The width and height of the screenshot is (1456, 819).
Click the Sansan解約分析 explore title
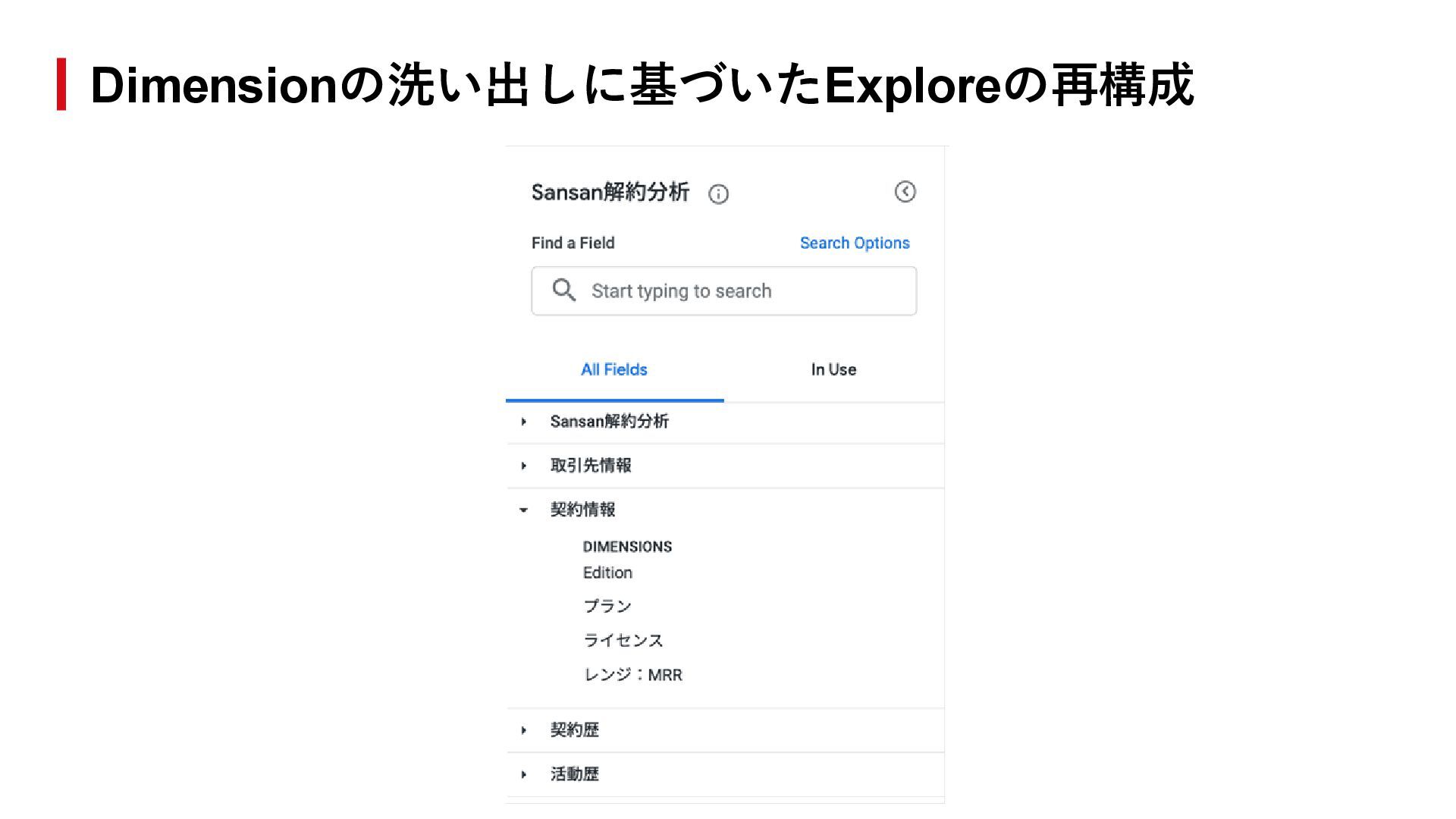coord(610,193)
